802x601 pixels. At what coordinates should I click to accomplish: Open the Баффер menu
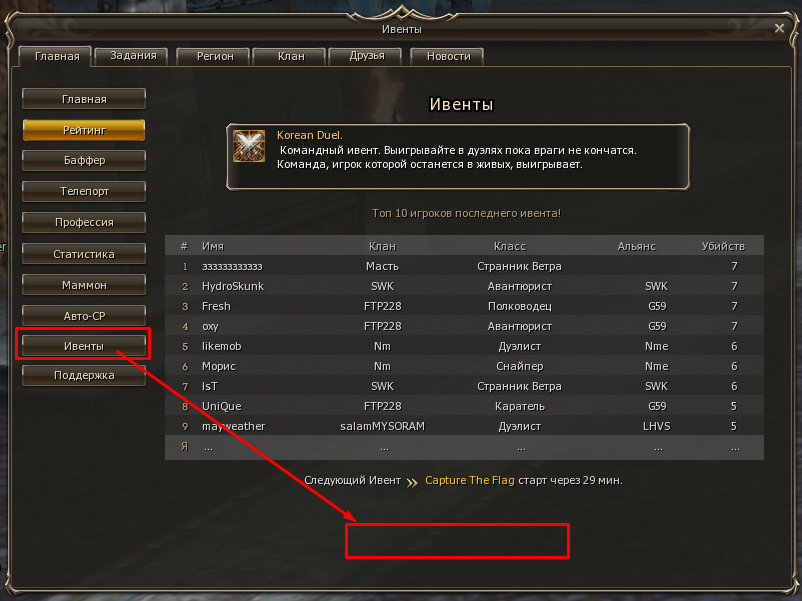[84, 161]
